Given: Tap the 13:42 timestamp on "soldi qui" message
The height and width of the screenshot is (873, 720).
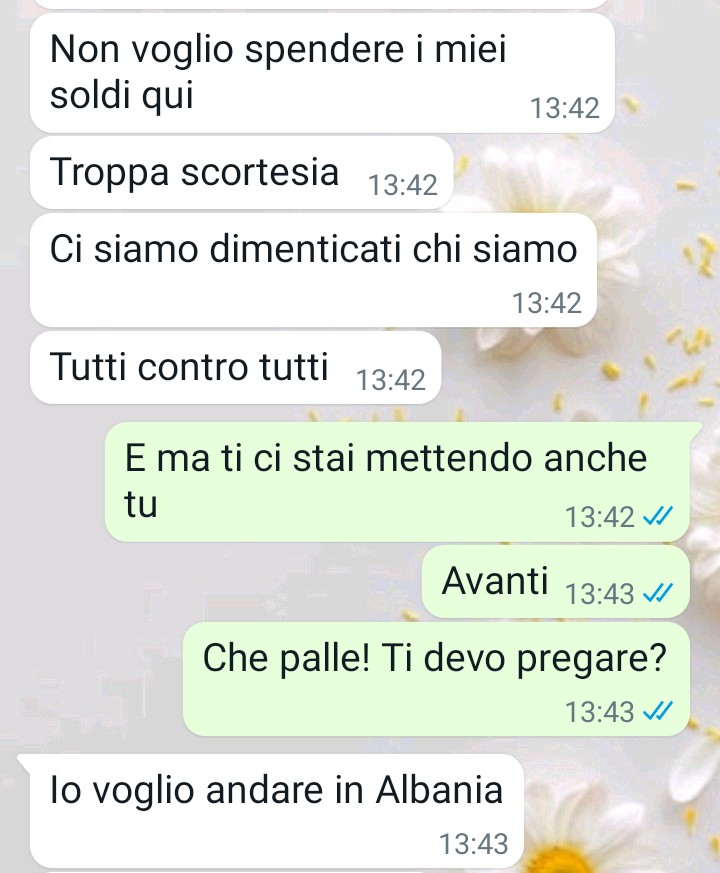Looking at the screenshot, I should coord(565,108).
